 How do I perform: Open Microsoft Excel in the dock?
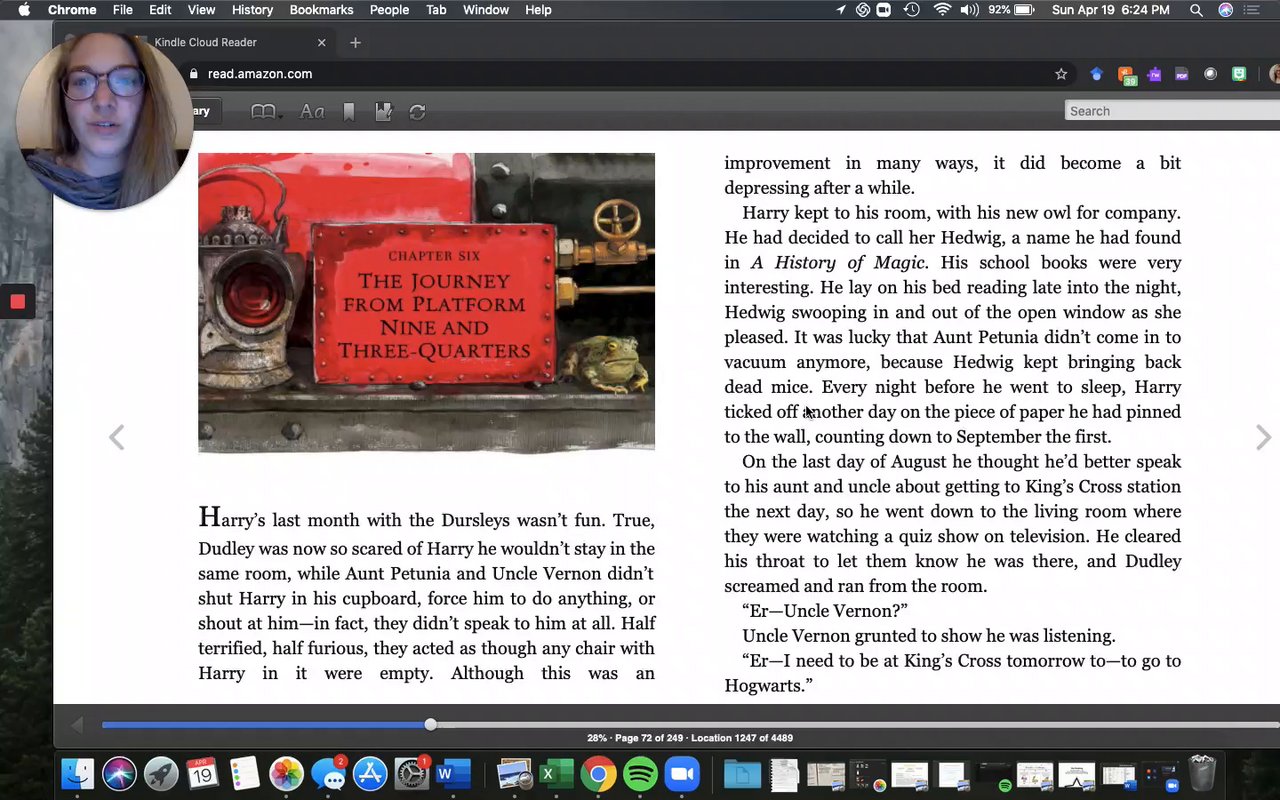coord(557,774)
